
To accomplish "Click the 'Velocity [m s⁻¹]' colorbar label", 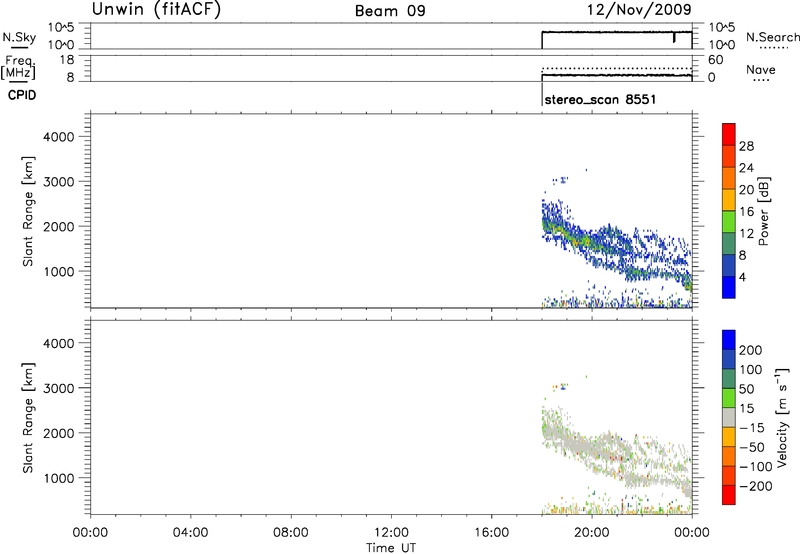I will (782, 417).
